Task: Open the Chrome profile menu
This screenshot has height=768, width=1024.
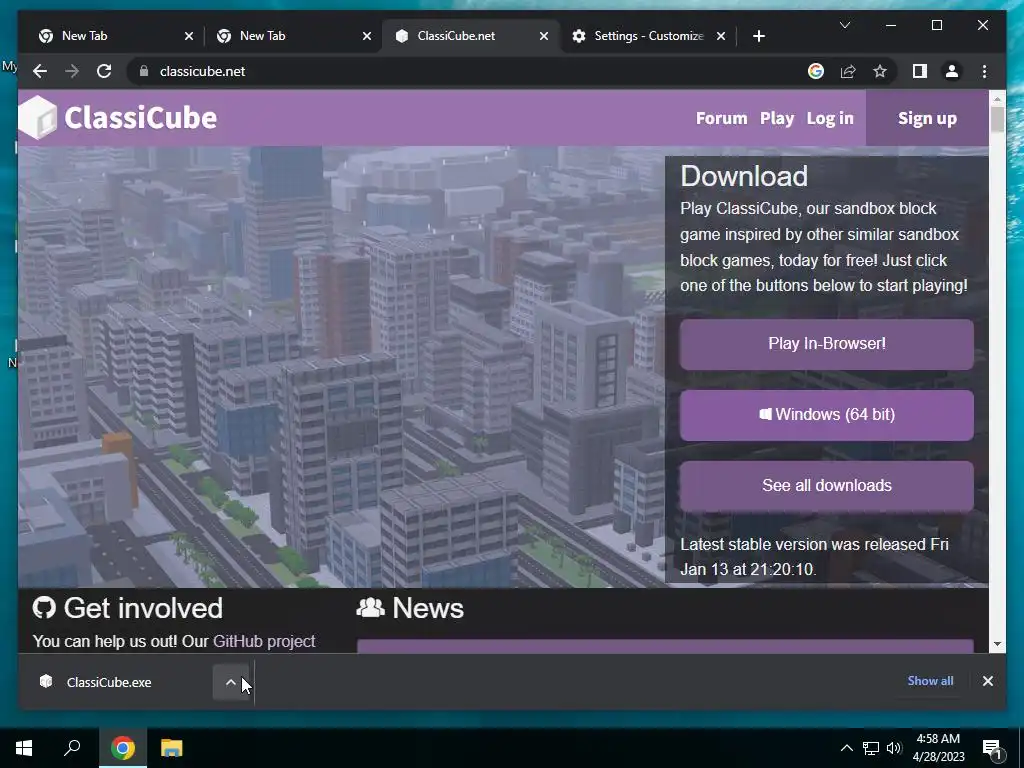Action: (x=952, y=71)
